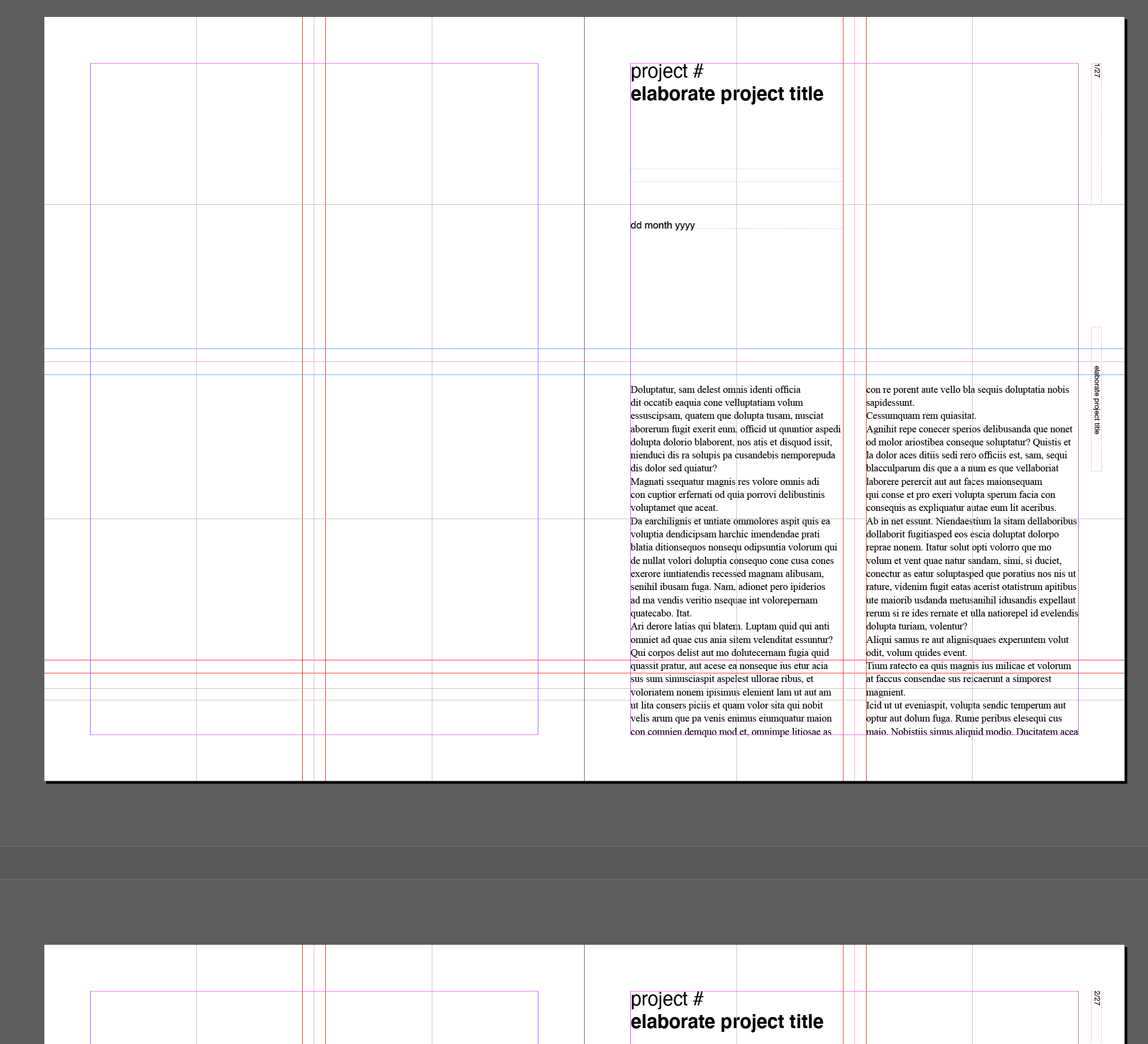Click bold title on second spread
Viewport: 1148px width, 1044px height.
(x=727, y=1022)
